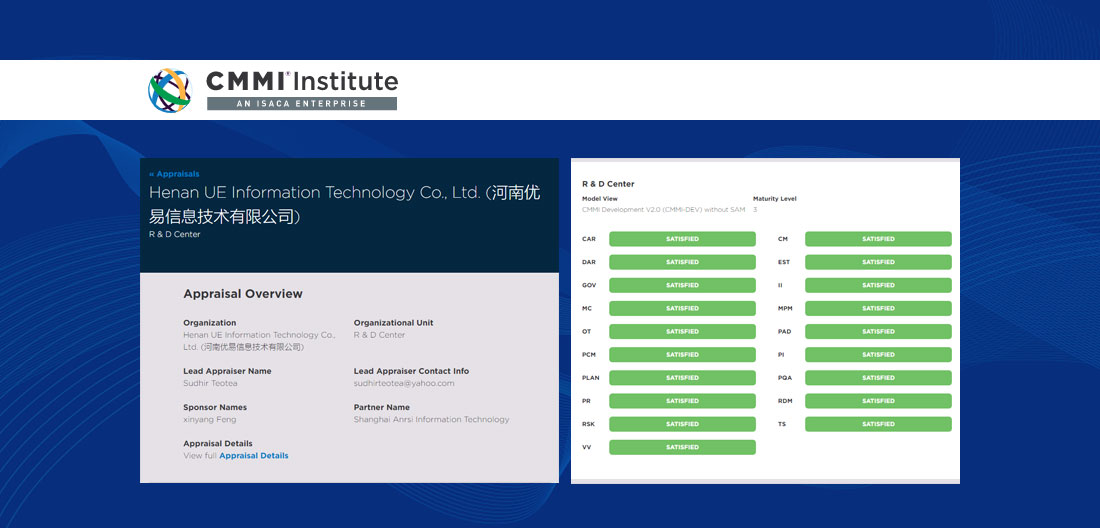Click the OT Satisfied bar

tap(682, 332)
